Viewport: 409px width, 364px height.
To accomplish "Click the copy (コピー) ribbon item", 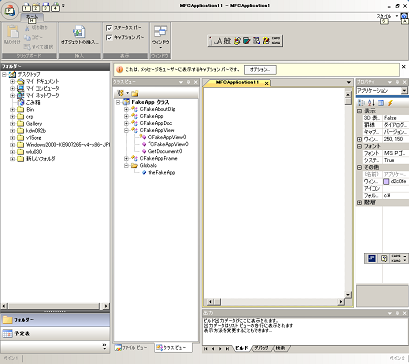I will (x=33, y=37).
